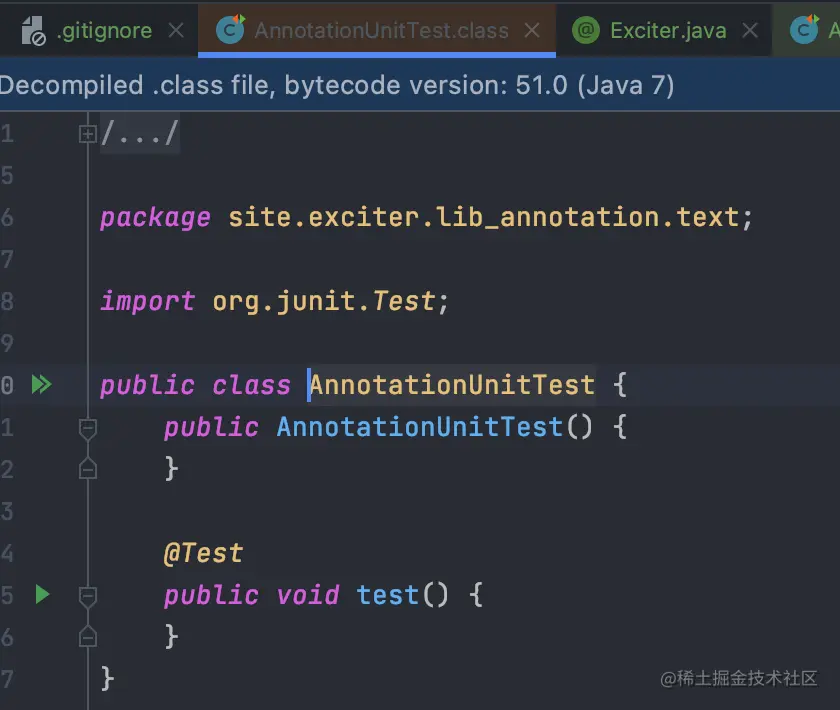
Task: Click the final closing brace of the class
Action: click(x=107, y=679)
